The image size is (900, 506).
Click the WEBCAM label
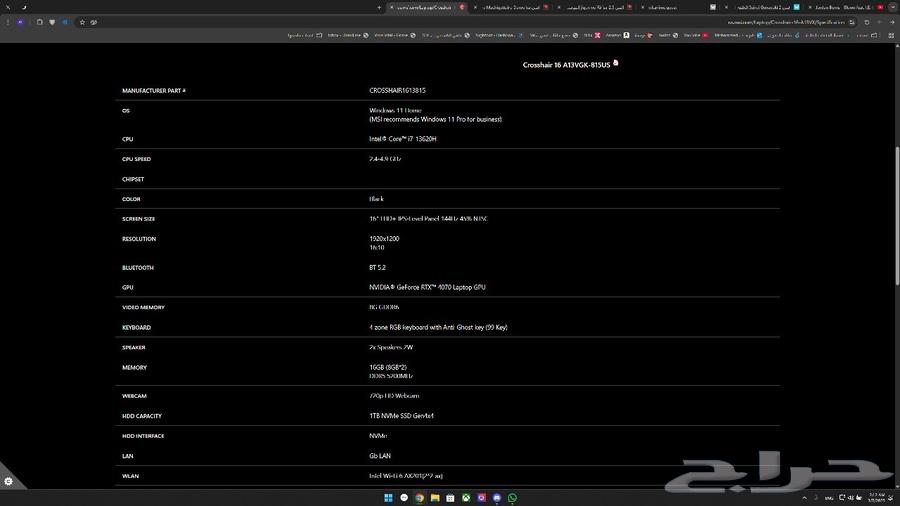(x=134, y=396)
